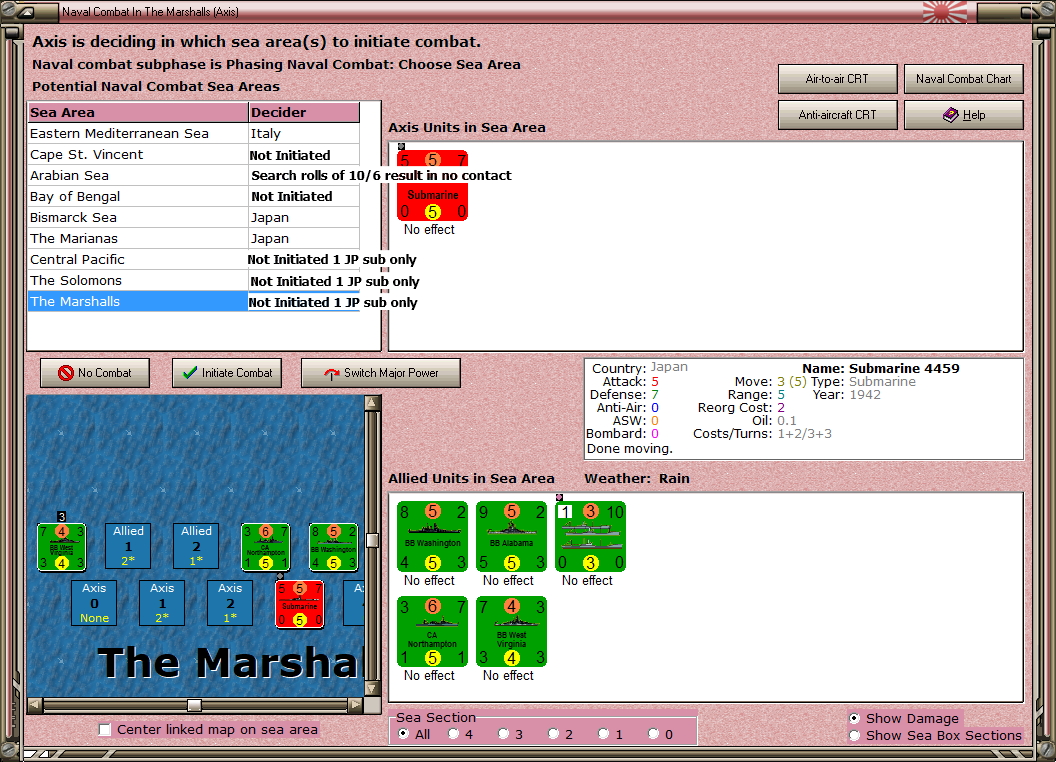Viewport: 1056px width, 762px height.
Task: Select Bismarck Sea row
Action: coord(194,217)
